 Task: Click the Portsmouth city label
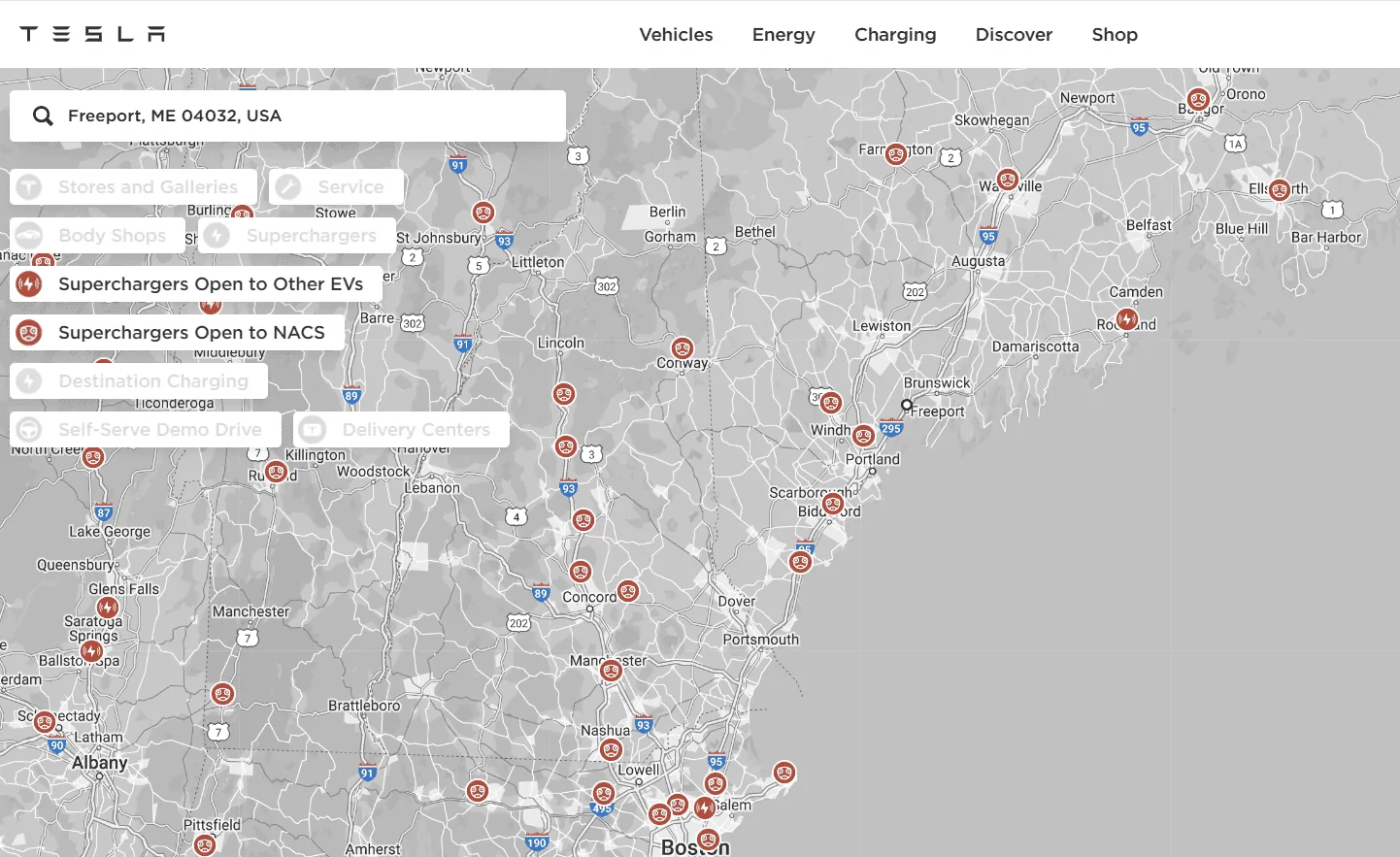[x=760, y=640]
